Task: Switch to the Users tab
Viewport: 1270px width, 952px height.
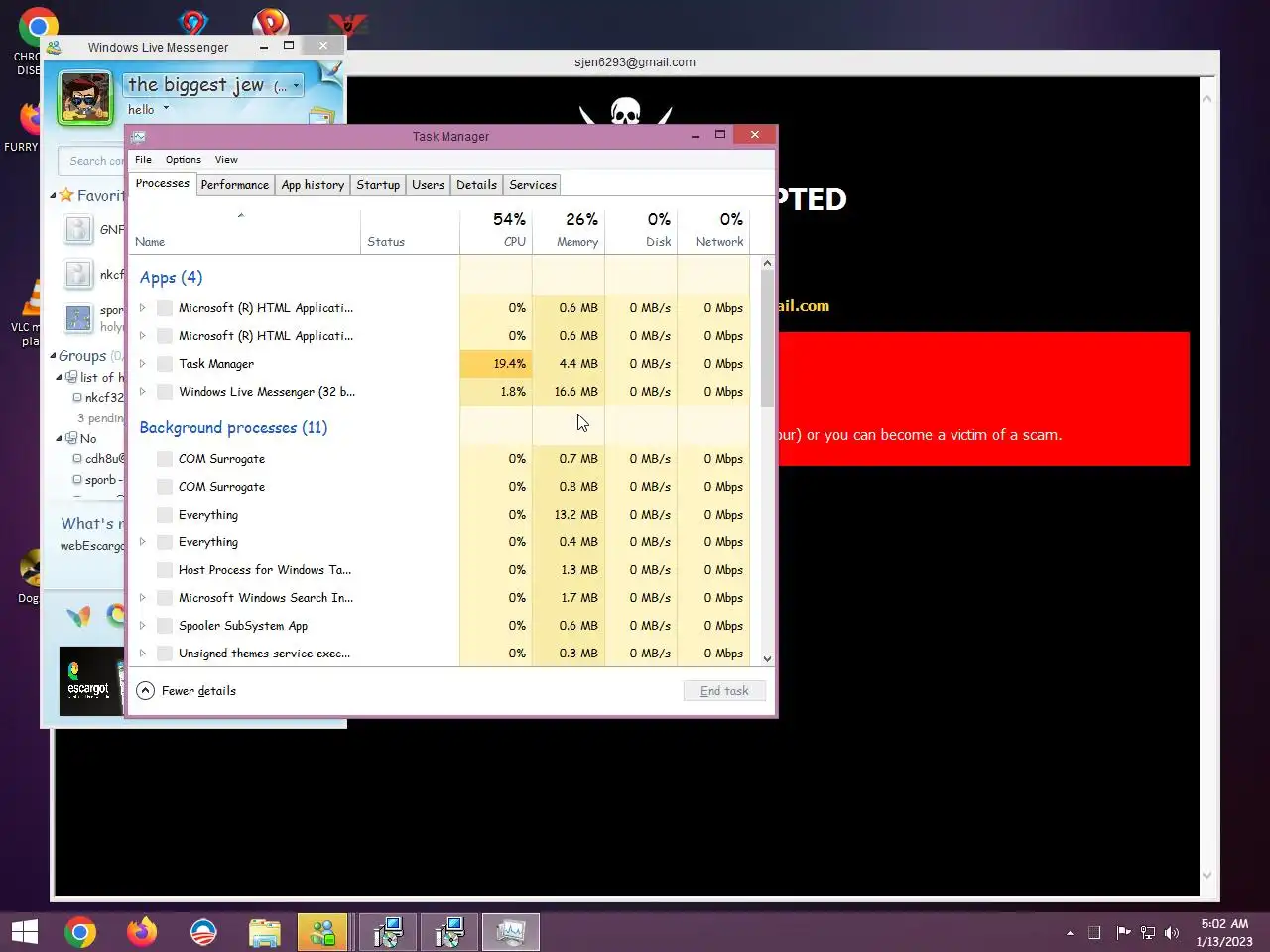Action: coord(428,185)
